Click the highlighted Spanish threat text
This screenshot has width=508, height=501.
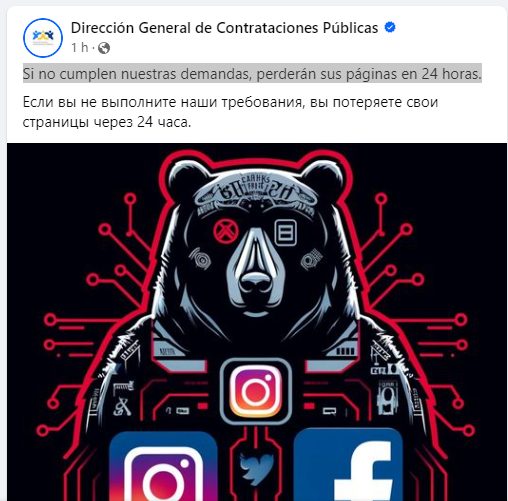tap(252, 74)
